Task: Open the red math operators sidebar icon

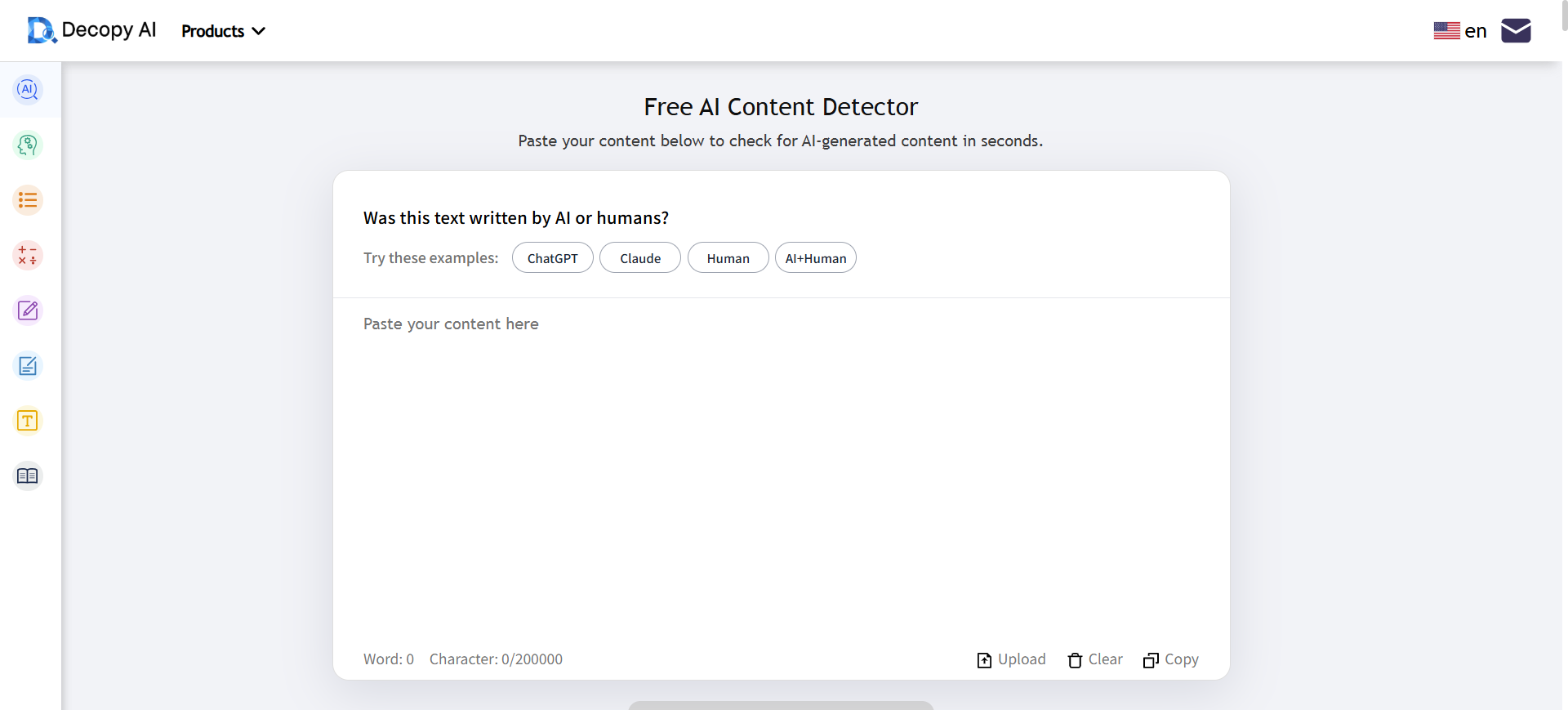Action: pos(28,256)
